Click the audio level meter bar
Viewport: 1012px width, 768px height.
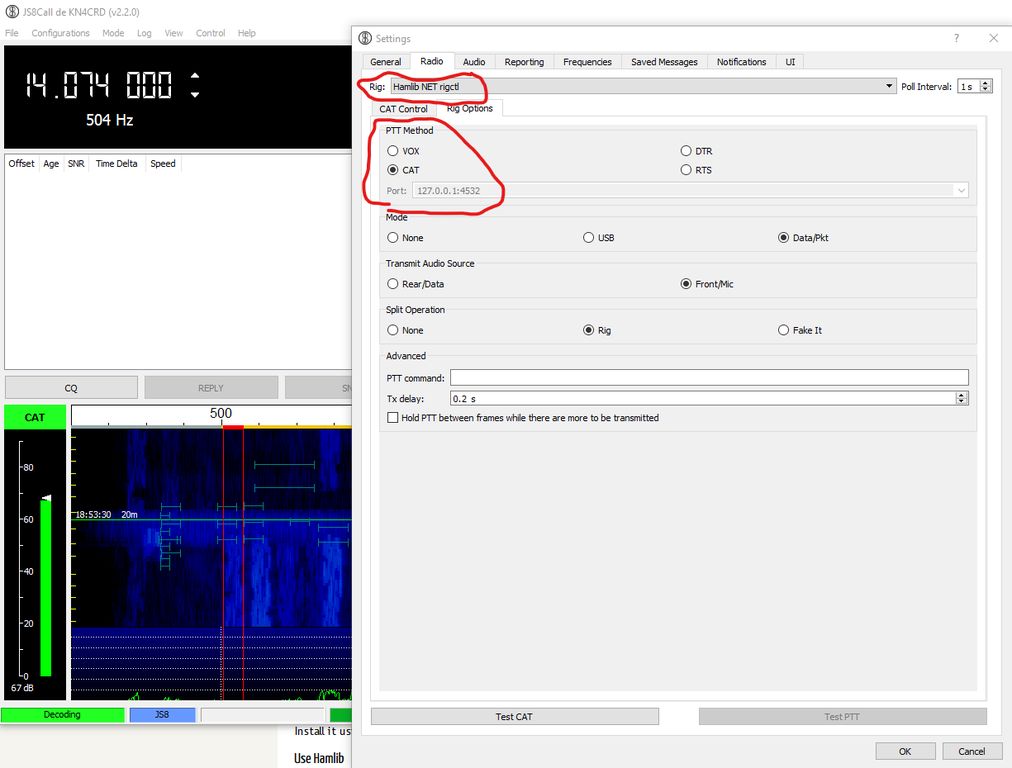tap(46, 586)
